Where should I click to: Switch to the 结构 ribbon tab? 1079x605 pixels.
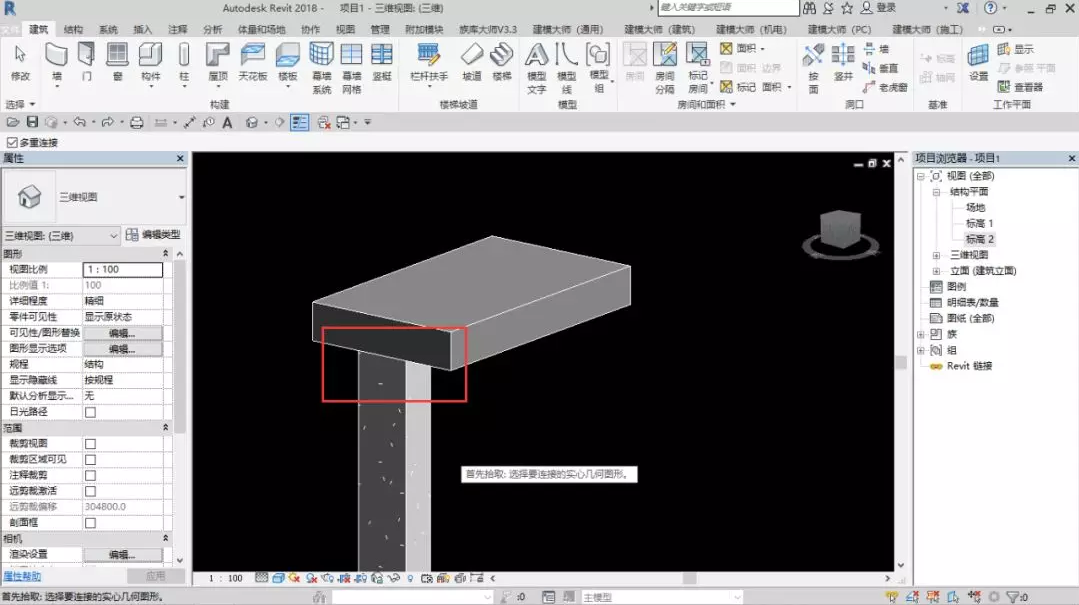pos(73,30)
